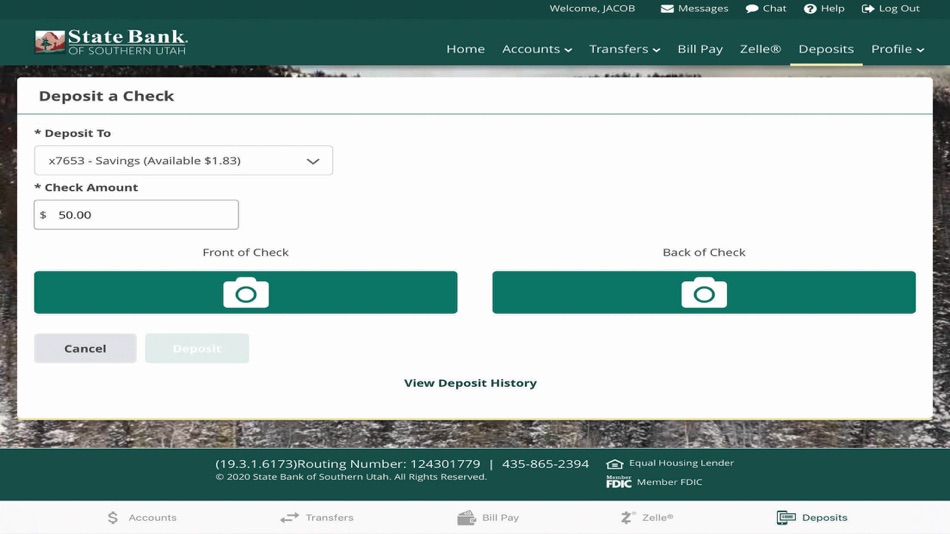Viewport: 950px width, 534px height.
Task: Click the Help question mark icon
Action: pos(810,8)
